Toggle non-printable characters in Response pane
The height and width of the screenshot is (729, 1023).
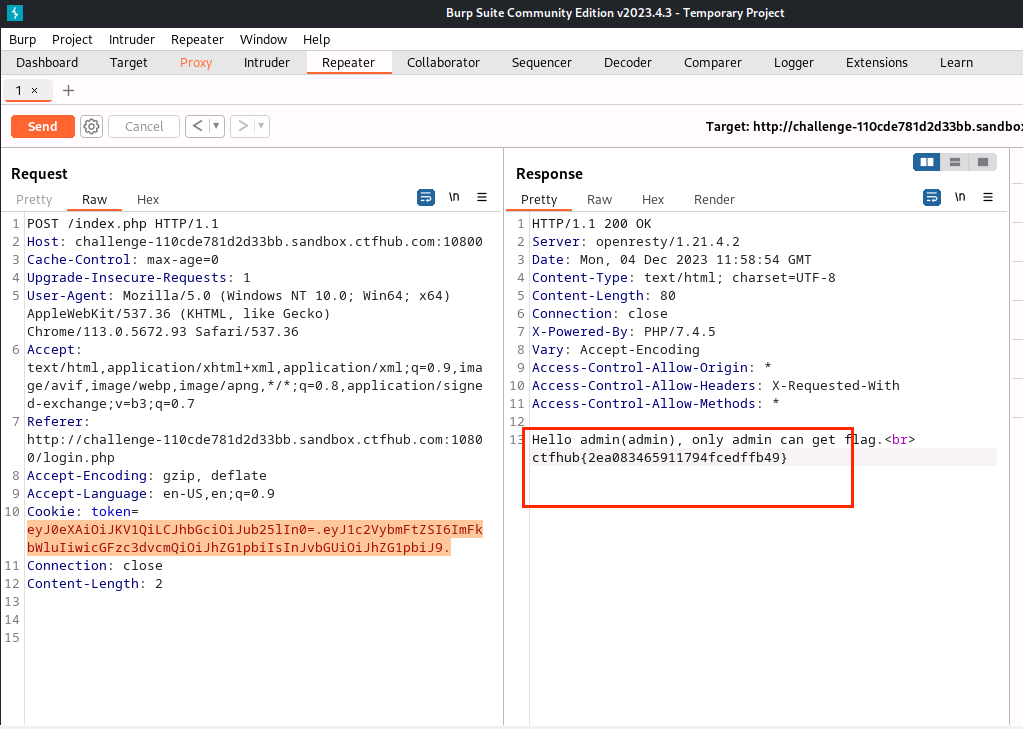(x=960, y=197)
